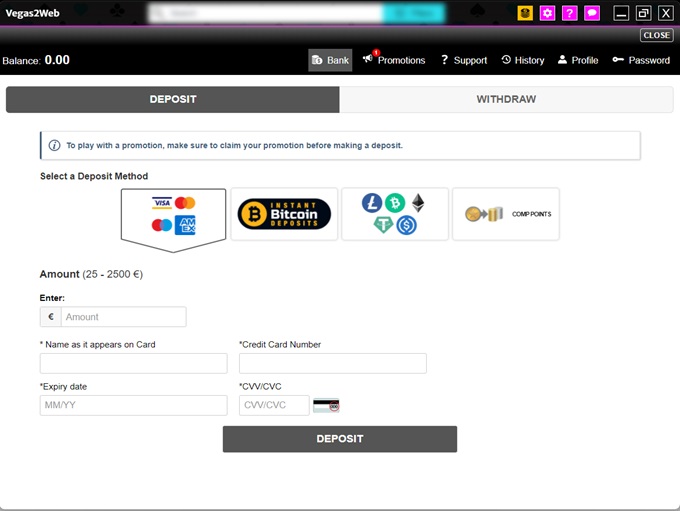Go to the Support section
The image size is (680, 511).
[x=464, y=60]
